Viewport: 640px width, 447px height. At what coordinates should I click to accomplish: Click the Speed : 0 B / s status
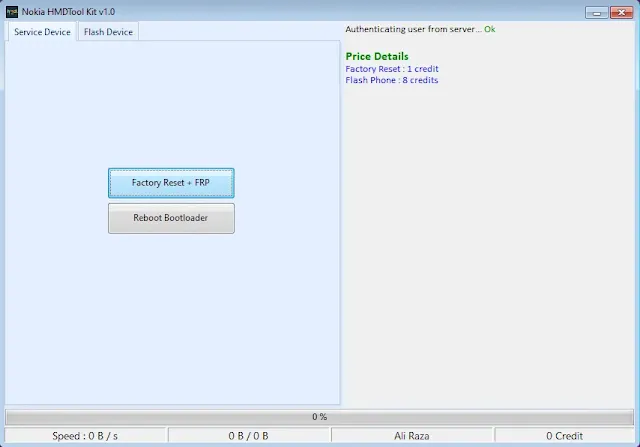(x=85, y=436)
